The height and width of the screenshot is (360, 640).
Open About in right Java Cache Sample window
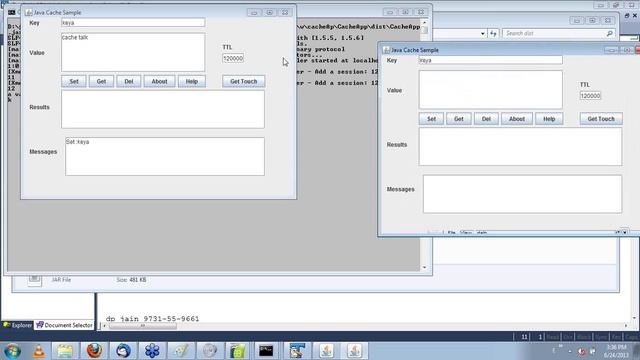tap(517, 119)
